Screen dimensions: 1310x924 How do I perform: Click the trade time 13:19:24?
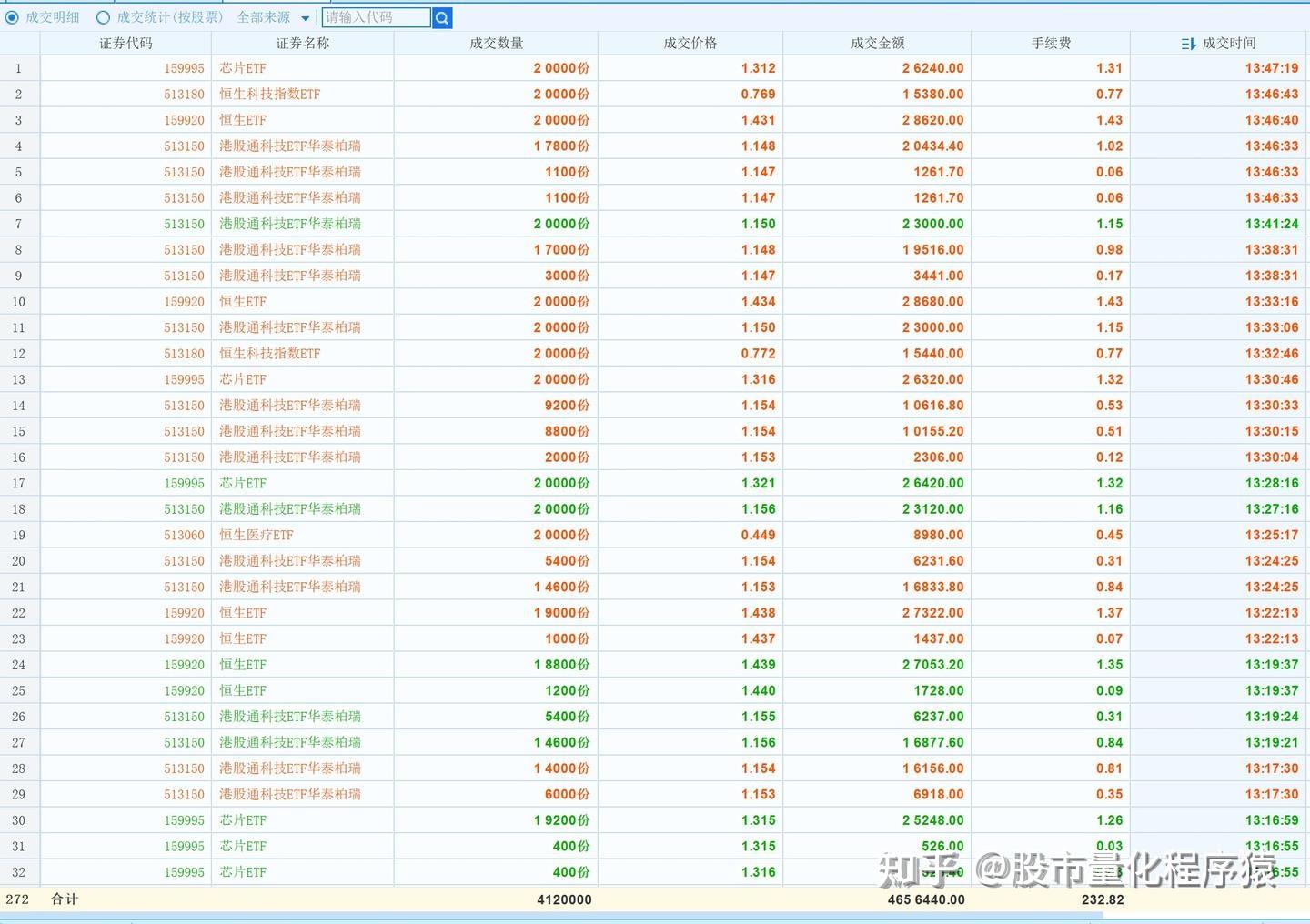pos(1272,717)
